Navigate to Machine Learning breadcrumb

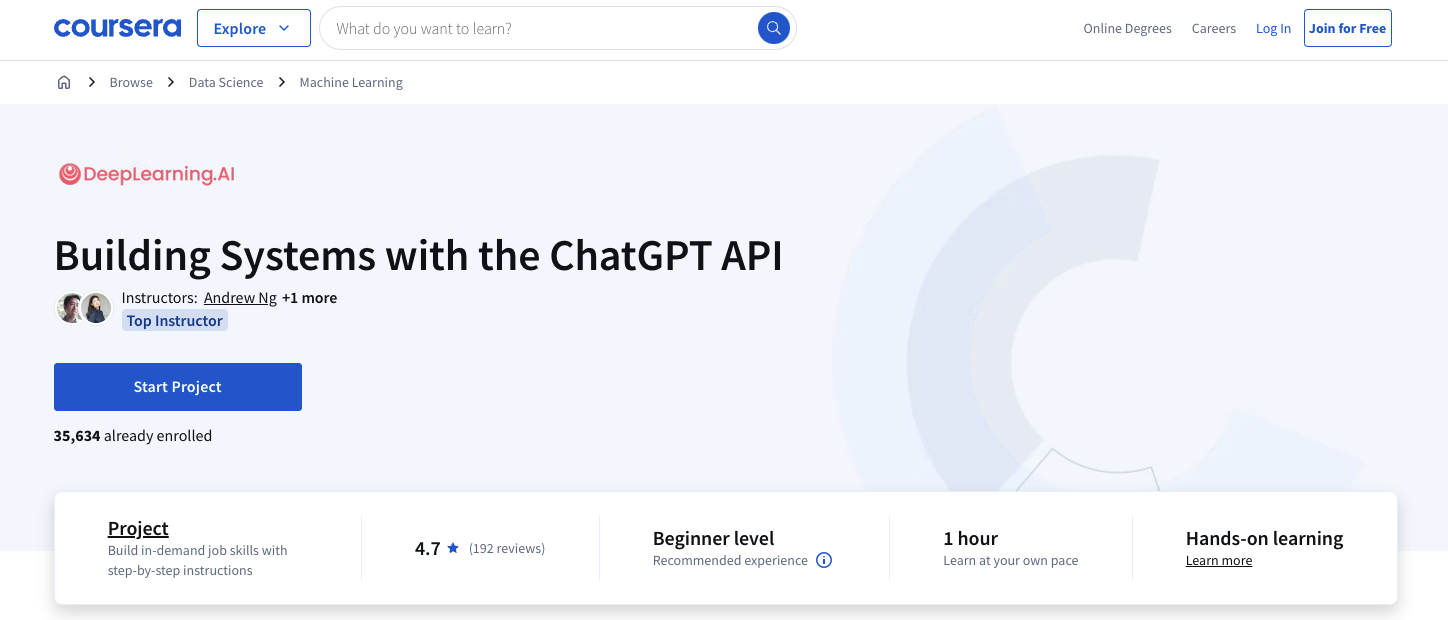(x=351, y=82)
